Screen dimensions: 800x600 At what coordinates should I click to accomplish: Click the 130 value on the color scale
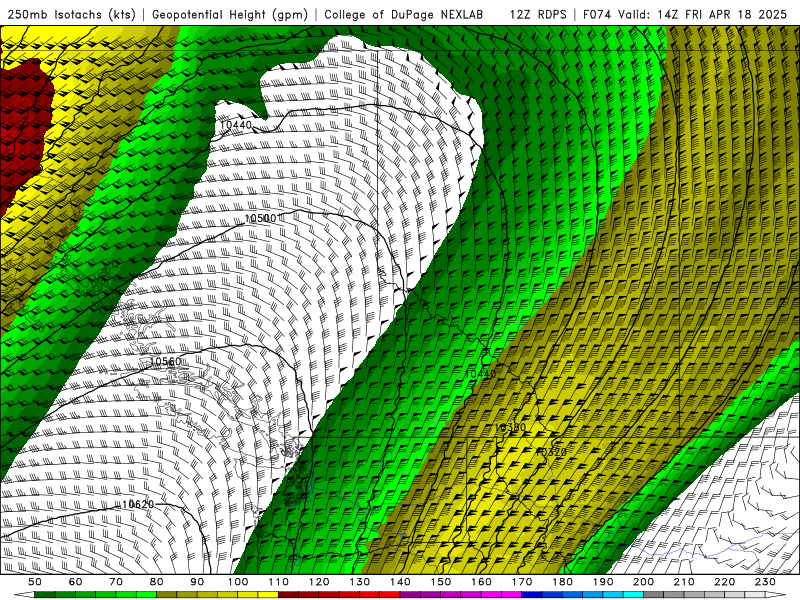(x=360, y=582)
